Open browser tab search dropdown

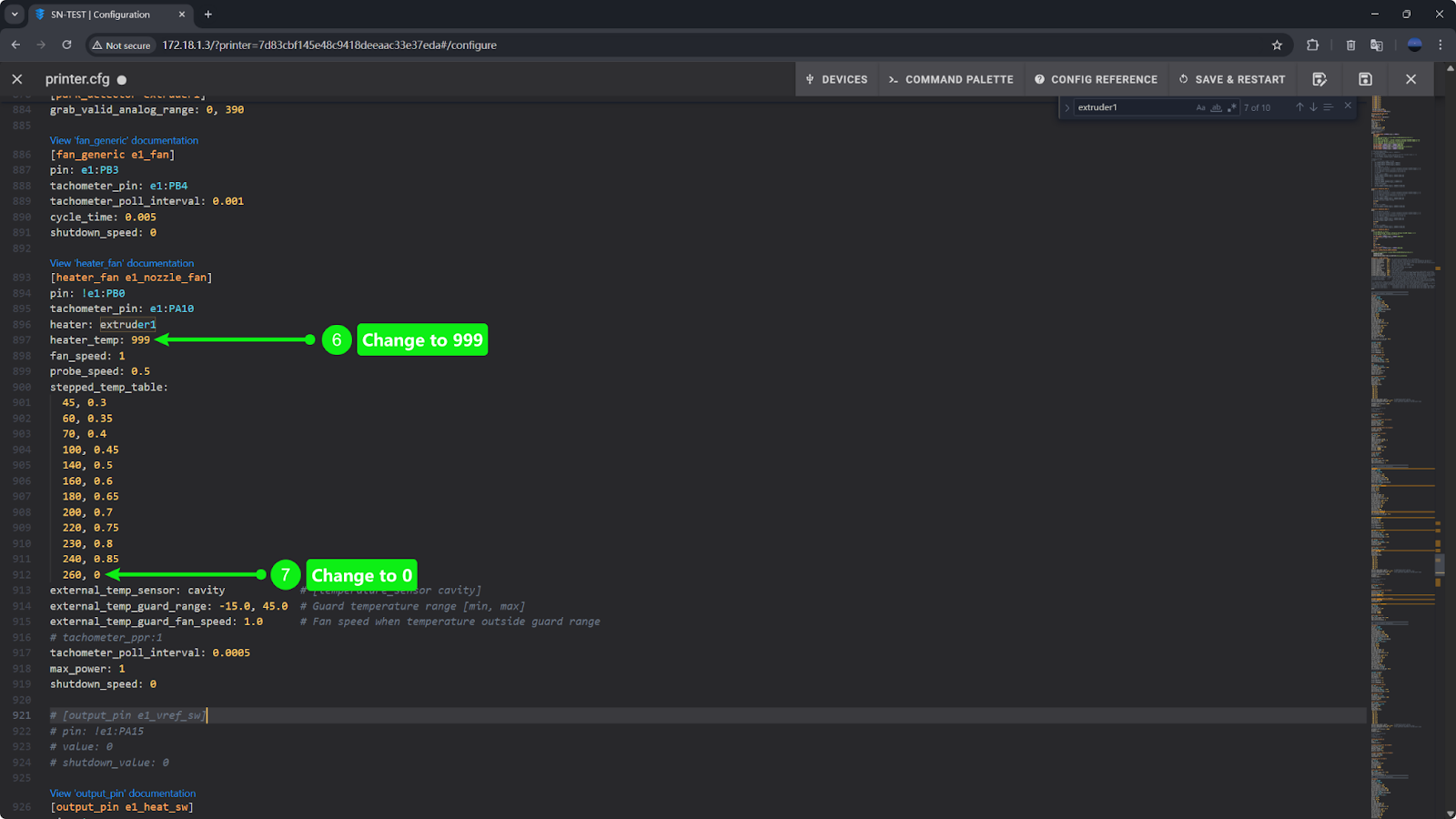15,15
